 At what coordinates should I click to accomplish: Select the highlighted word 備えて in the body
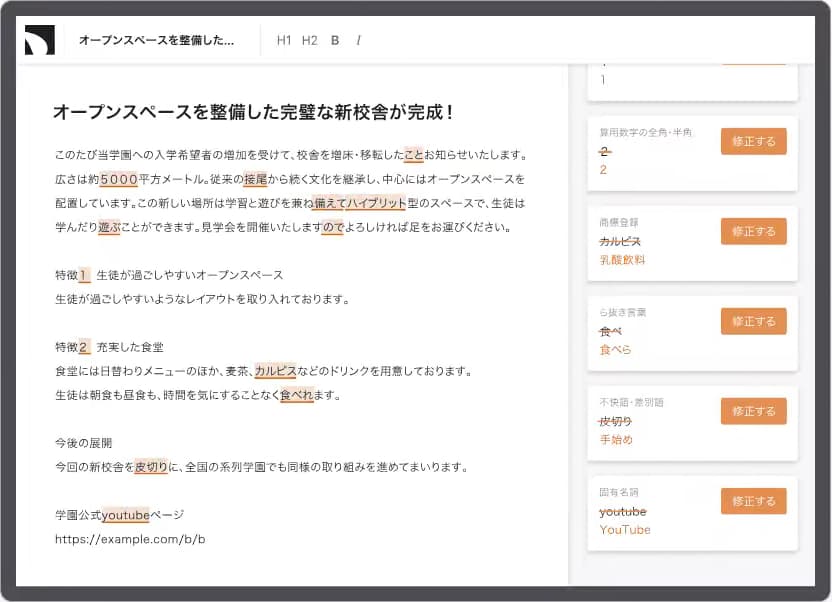[x=328, y=203]
